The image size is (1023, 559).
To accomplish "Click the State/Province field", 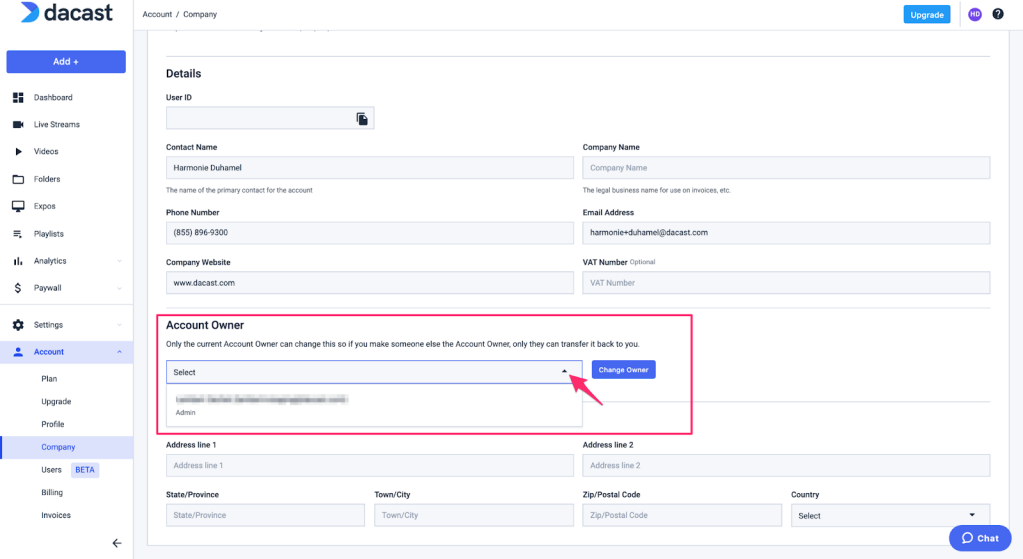I will (x=266, y=515).
